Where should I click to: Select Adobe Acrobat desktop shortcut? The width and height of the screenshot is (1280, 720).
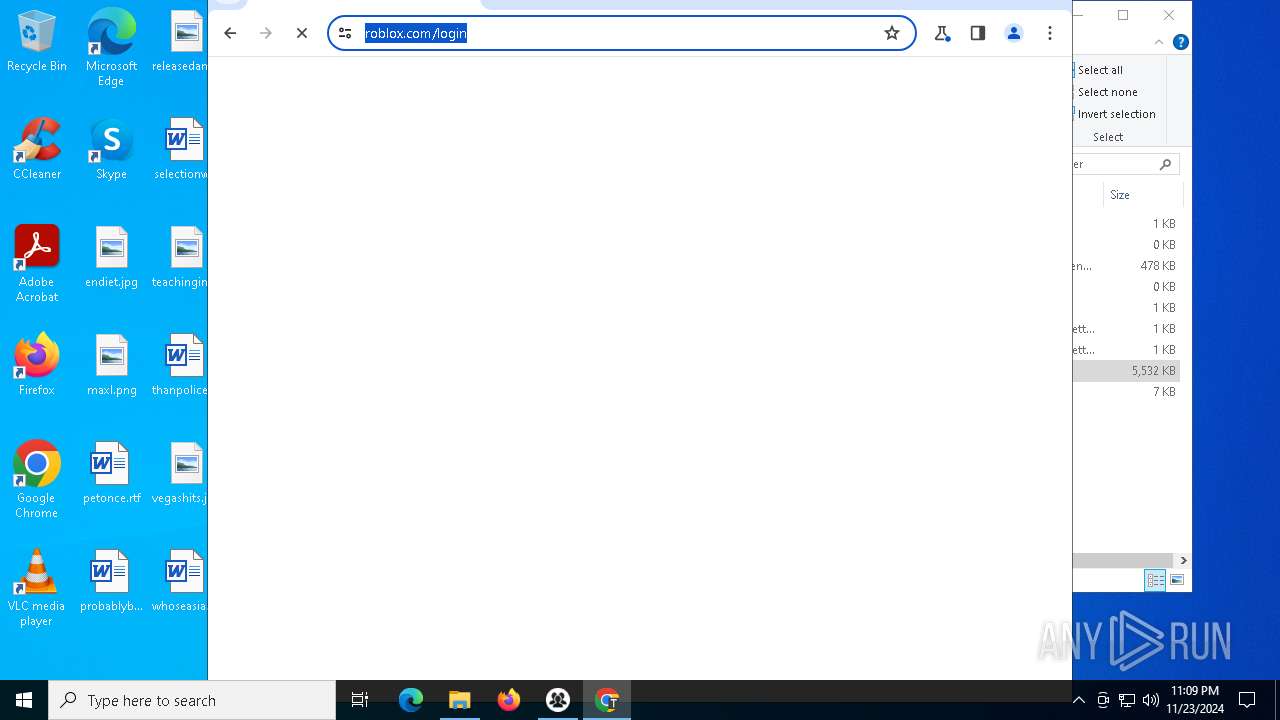coord(37,264)
